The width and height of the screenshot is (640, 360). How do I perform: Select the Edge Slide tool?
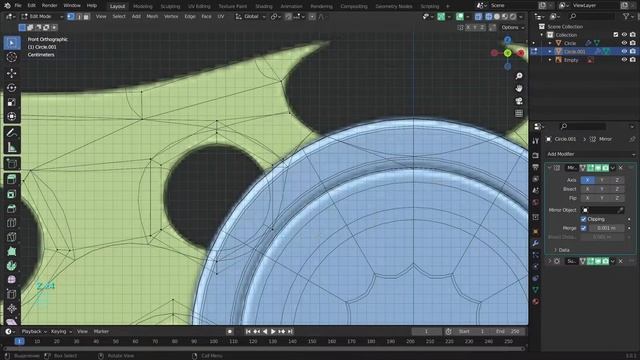point(12,294)
